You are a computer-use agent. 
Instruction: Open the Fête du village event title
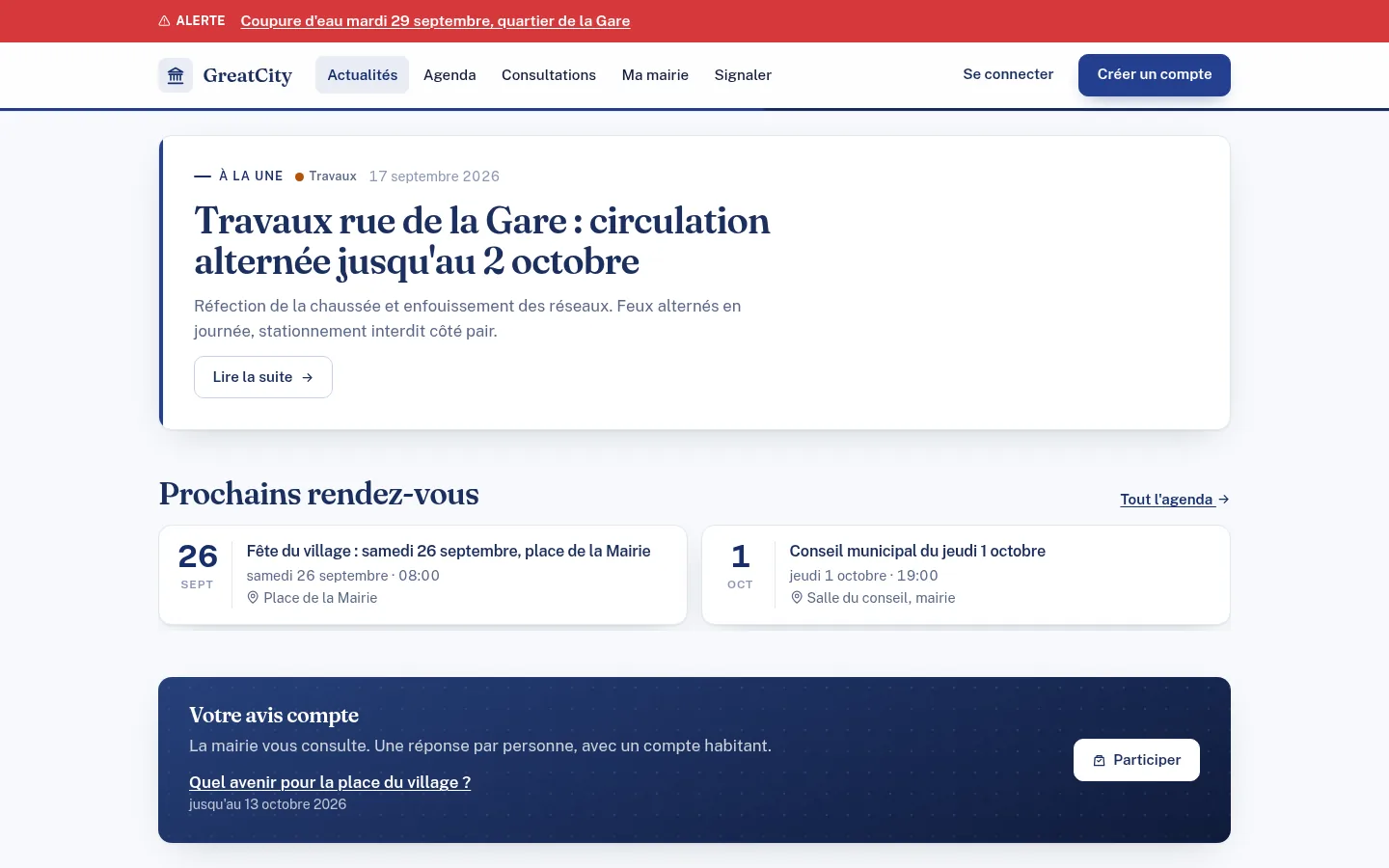(x=449, y=551)
